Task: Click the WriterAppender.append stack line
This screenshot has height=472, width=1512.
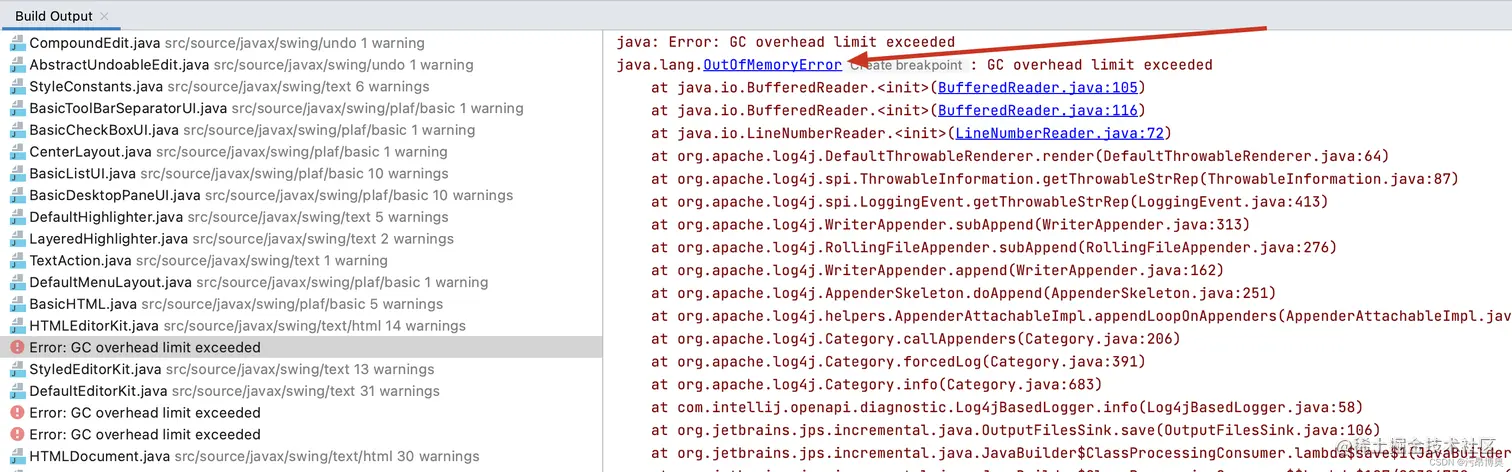Action: 937,270
